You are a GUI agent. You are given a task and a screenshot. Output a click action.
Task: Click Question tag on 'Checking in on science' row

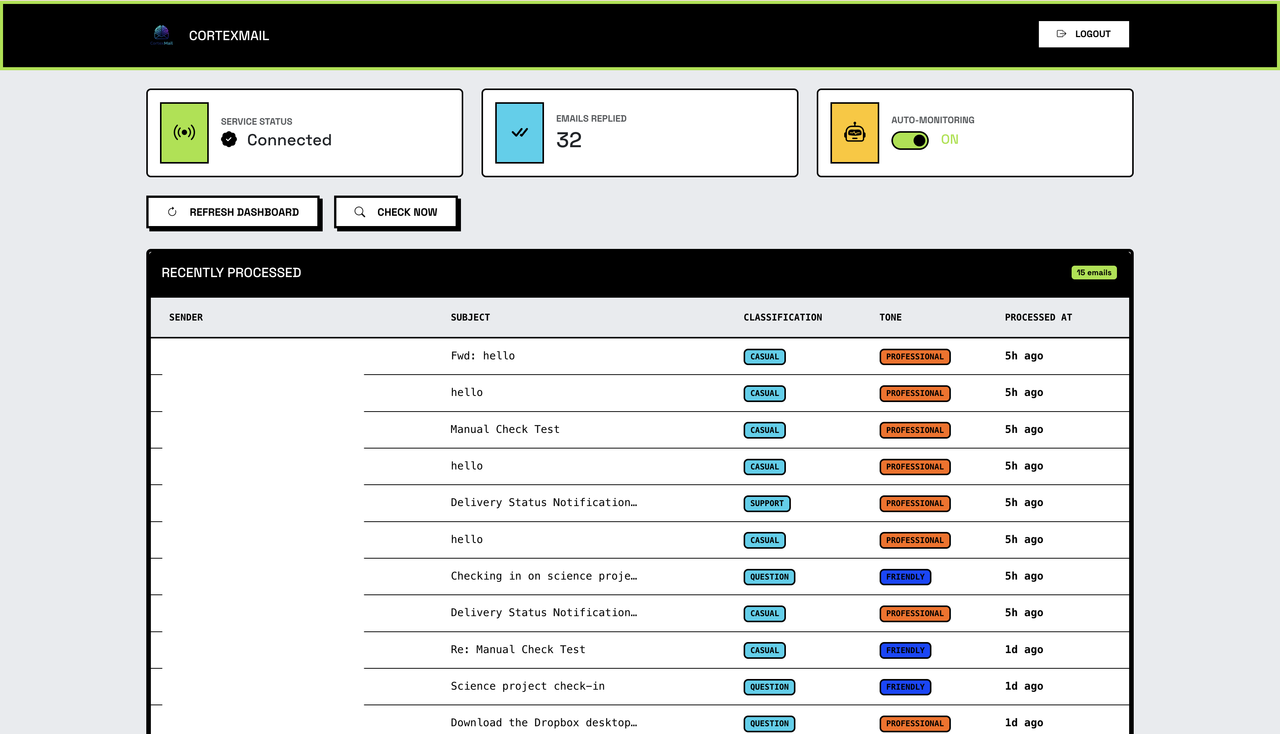click(769, 577)
